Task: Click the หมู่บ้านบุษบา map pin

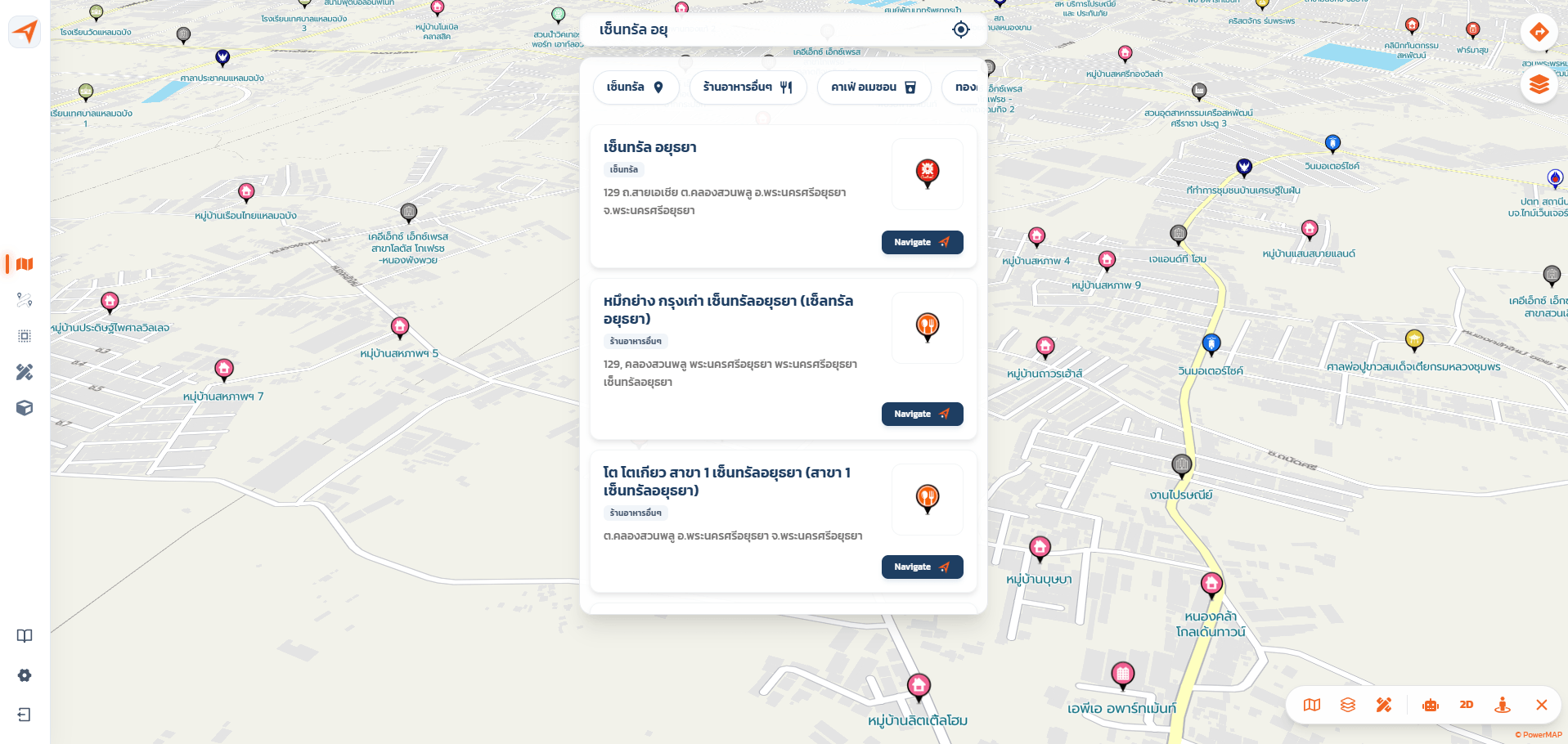Action: [x=1040, y=549]
